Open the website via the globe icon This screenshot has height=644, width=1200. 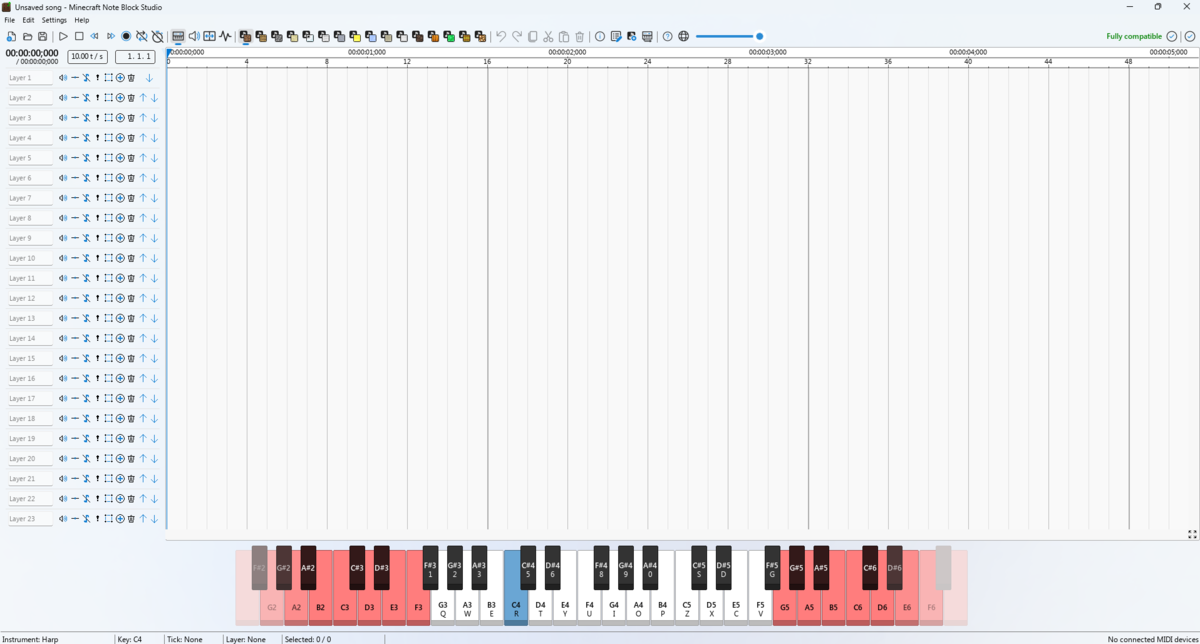(684, 37)
